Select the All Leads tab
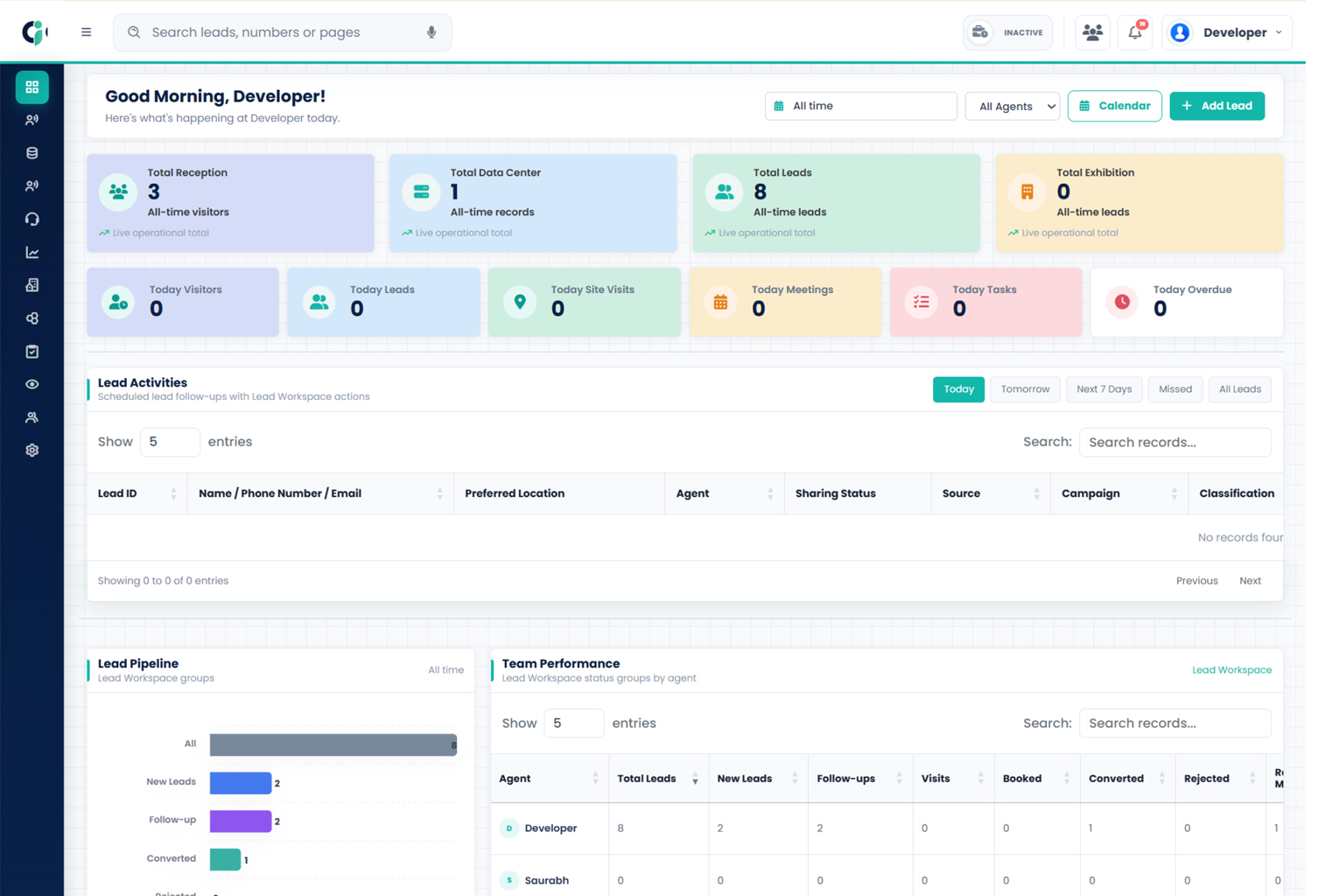This screenshot has width=1325, height=896. pyautogui.click(x=1240, y=389)
